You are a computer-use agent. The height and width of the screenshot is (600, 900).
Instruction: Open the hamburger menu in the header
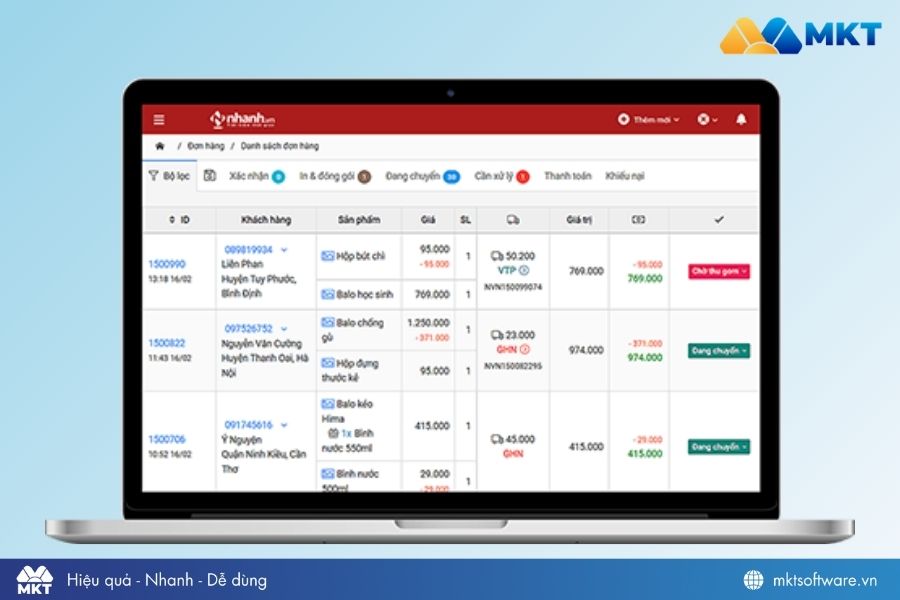pos(159,120)
